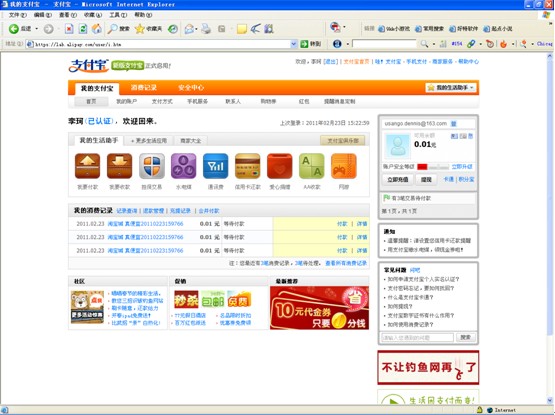Open browsing History clock icon
Screen dimensions: 555x415
pos(173,29)
